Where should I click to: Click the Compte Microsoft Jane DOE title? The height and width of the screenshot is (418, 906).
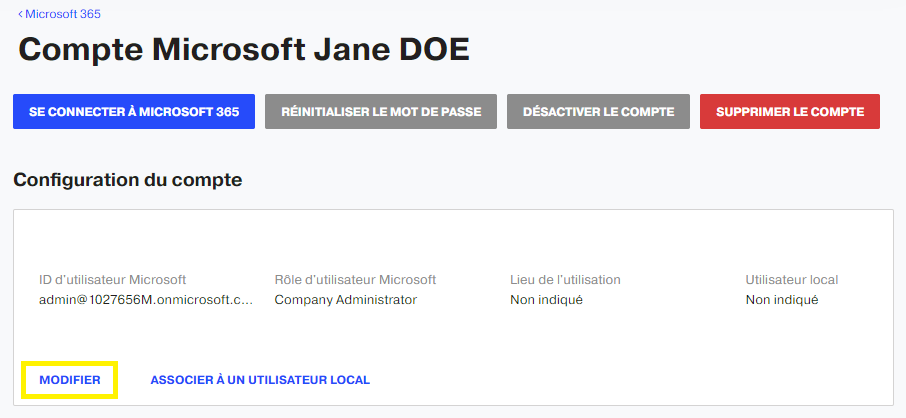click(x=244, y=50)
